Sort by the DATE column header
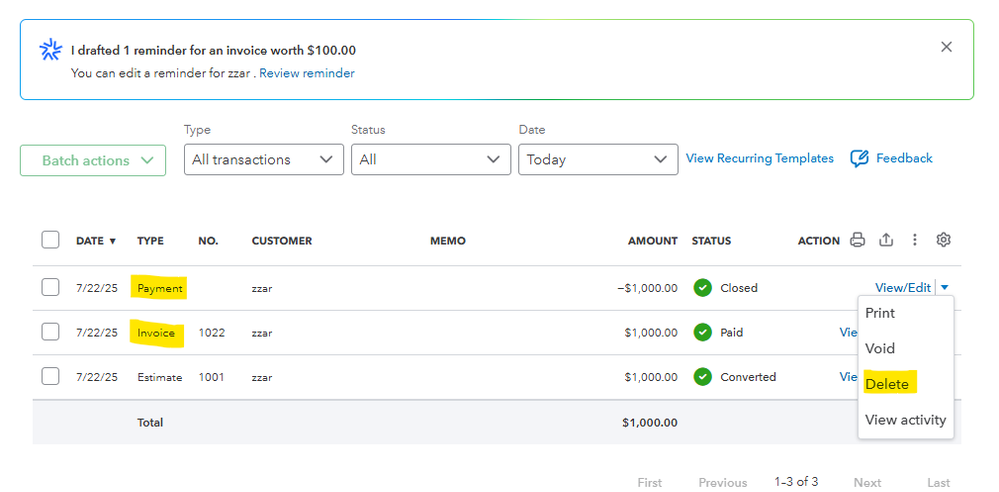Image resolution: width=999 pixels, height=492 pixels. [96, 241]
